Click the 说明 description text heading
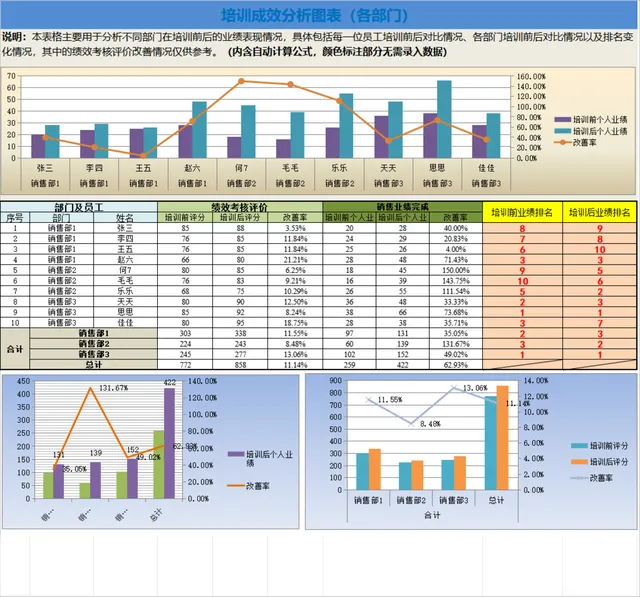Viewport: 640px width, 597px height. coord(14,37)
